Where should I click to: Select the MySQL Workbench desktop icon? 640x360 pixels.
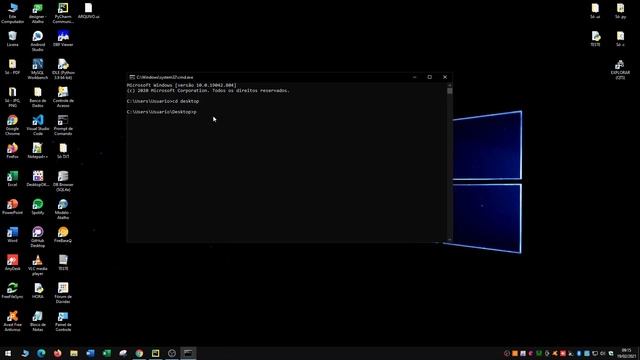(x=38, y=69)
